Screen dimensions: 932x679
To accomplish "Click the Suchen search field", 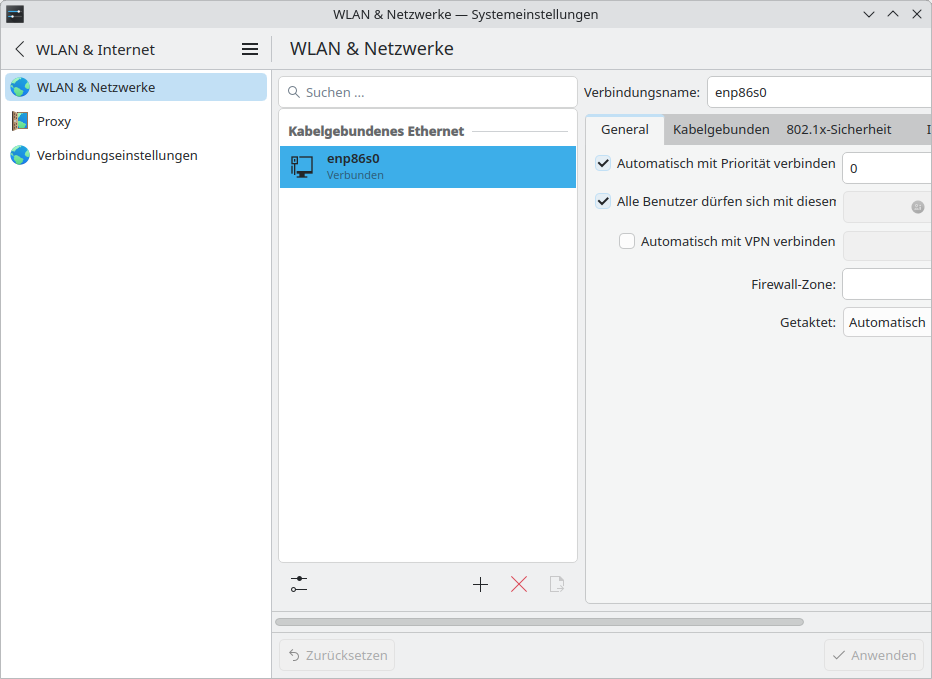I will (x=428, y=92).
